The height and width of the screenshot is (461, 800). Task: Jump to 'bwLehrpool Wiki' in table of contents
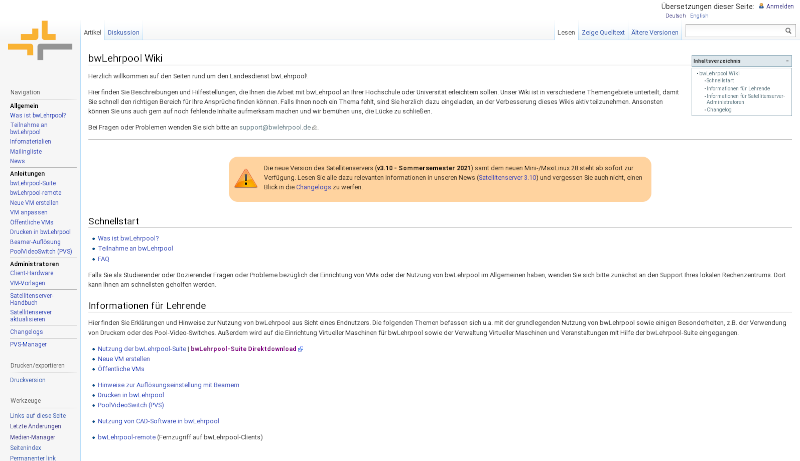point(719,73)
